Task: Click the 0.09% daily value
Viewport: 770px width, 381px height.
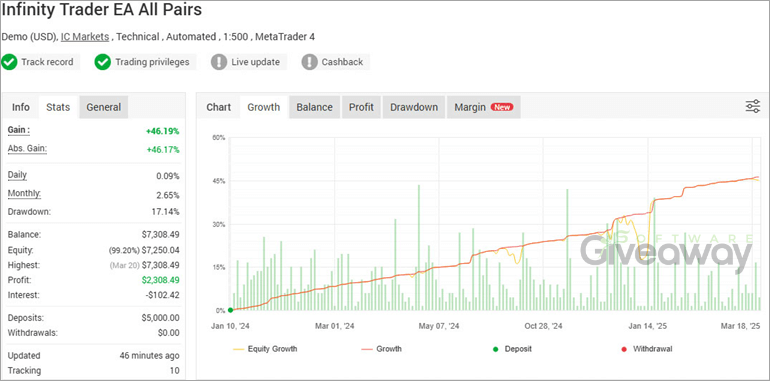Action: click(x=167, y=176)
